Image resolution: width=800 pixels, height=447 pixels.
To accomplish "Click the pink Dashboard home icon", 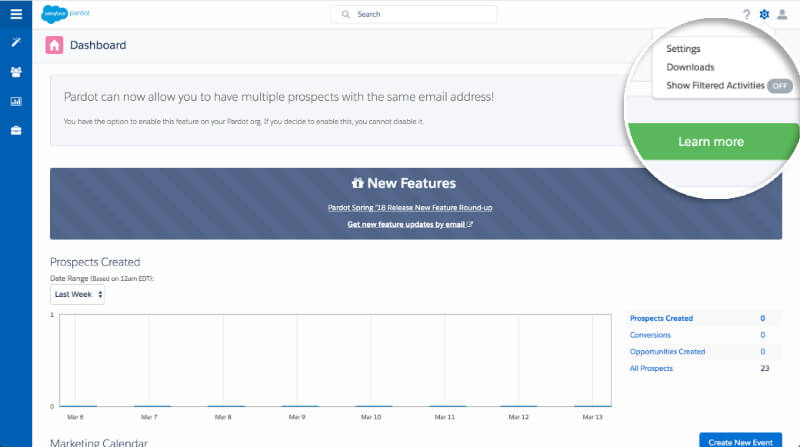I will click(x=54, y=45).
